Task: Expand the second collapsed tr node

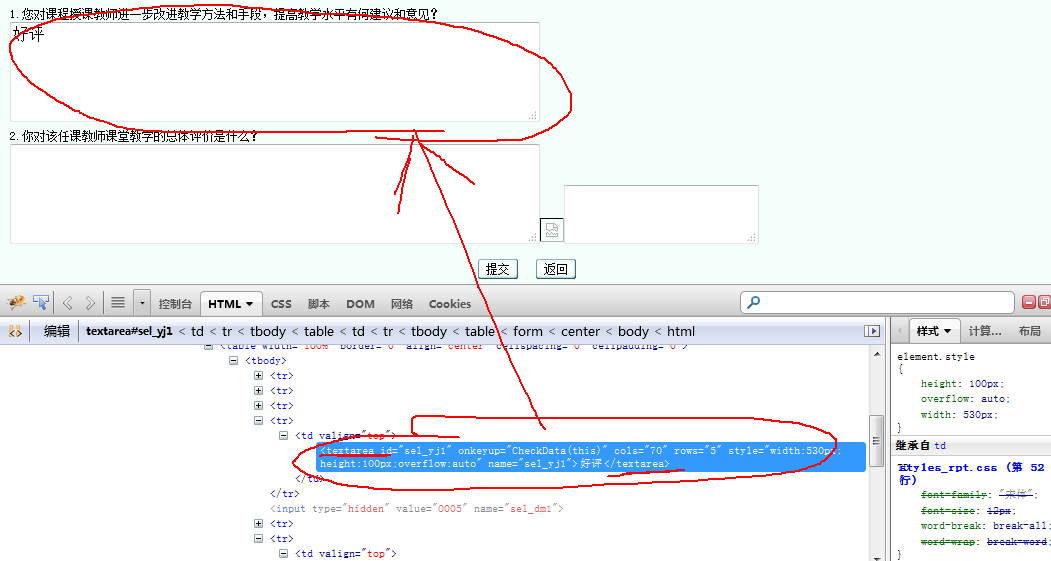Action: coord(258,390)
